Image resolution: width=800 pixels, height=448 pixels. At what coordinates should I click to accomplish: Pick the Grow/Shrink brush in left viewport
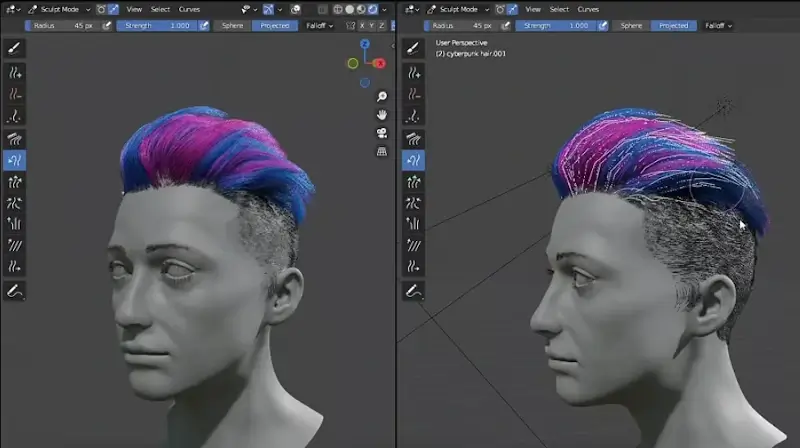(x=15, y=182)
